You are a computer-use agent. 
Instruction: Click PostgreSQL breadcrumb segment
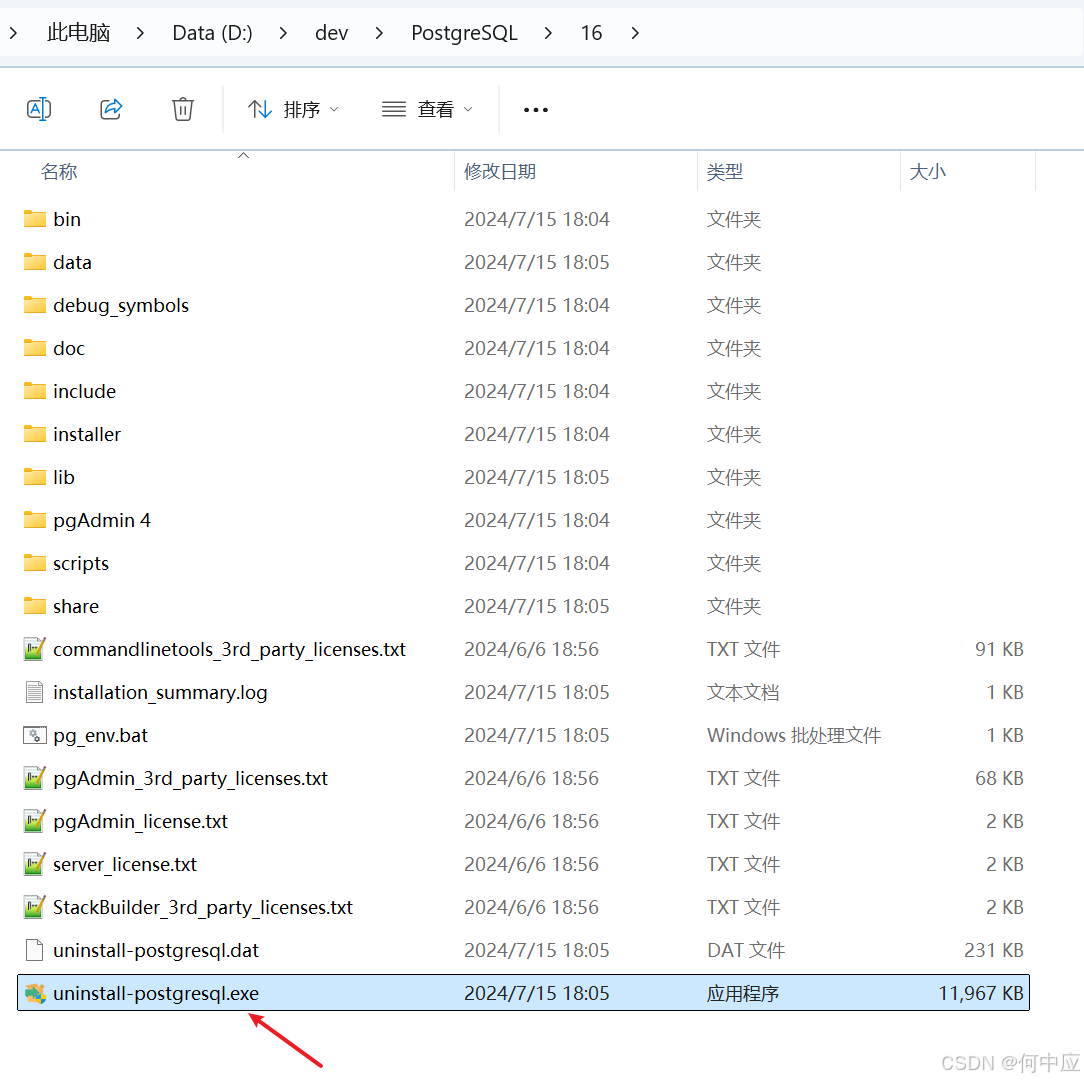point(464,32)
